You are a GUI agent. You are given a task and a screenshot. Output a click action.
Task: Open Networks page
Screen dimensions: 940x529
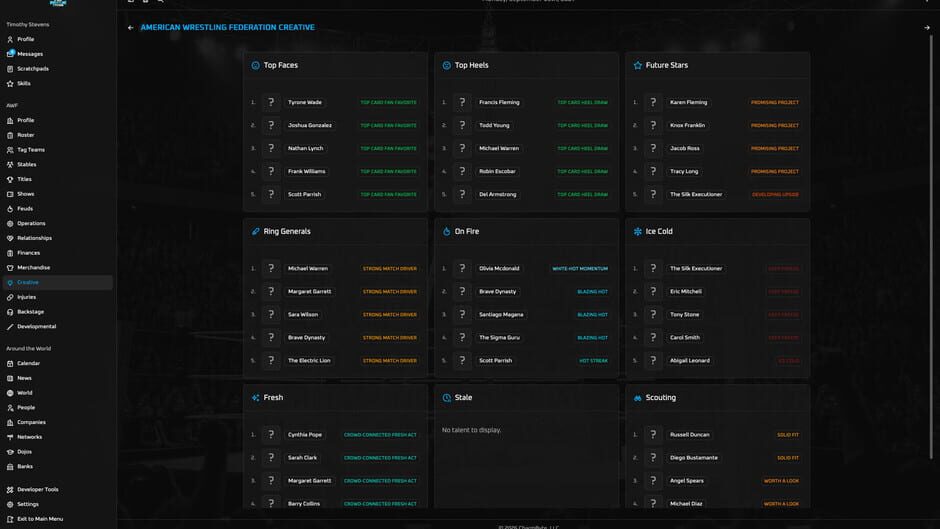coord(29,437)
